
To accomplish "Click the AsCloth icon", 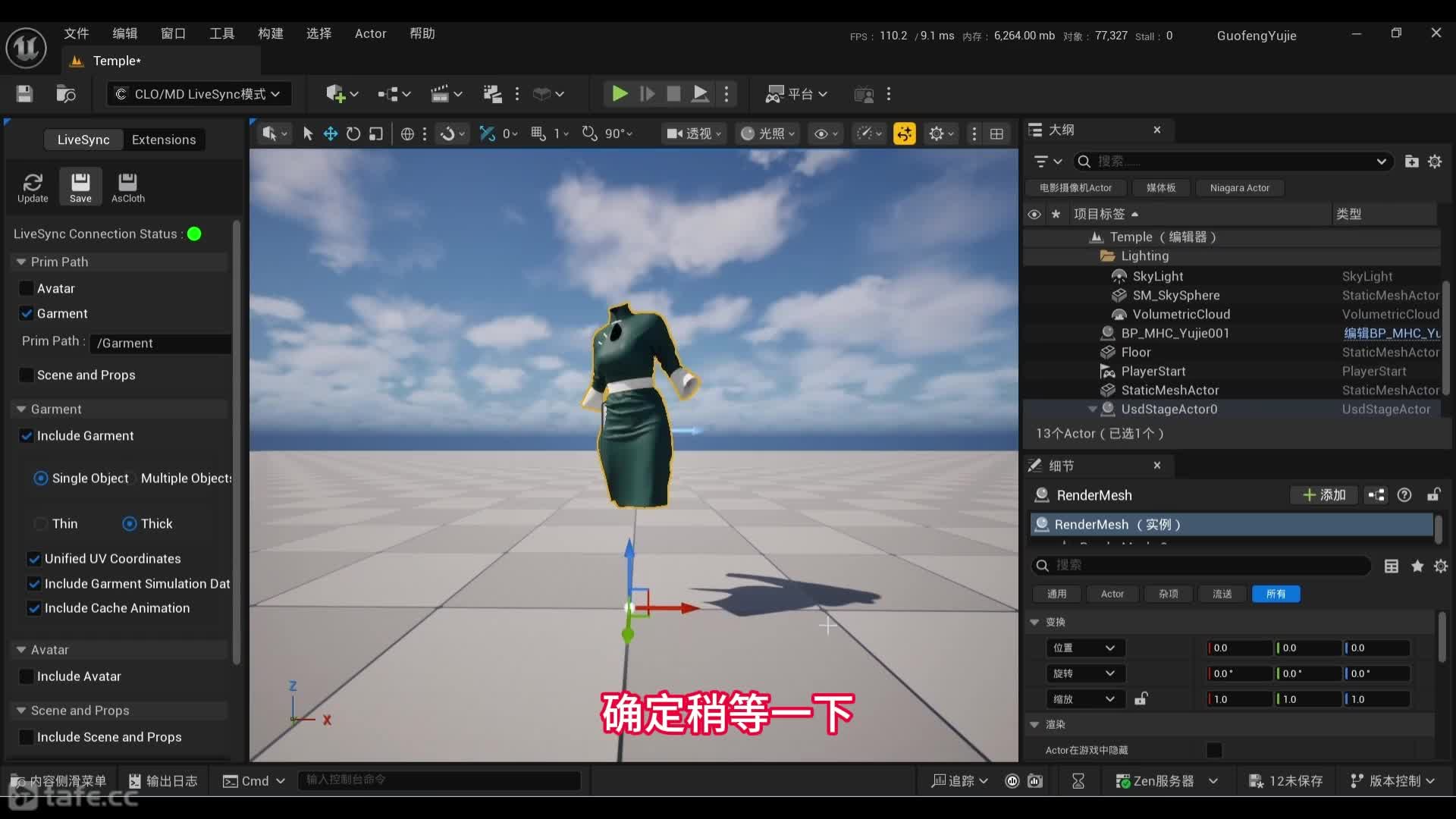I will point(127,184).
